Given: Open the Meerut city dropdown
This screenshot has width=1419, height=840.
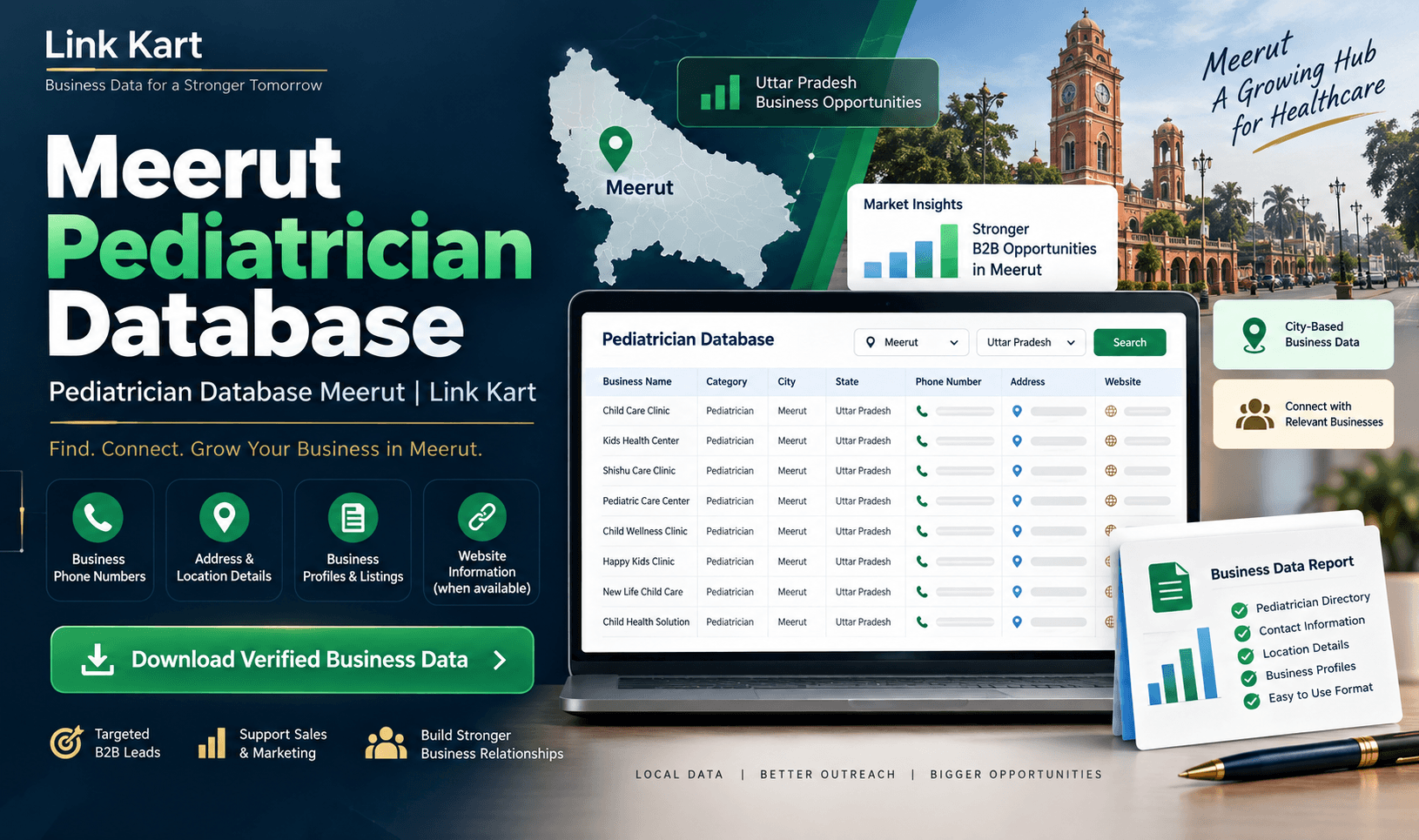Looking at the screenshot, I should coord(911,342).
